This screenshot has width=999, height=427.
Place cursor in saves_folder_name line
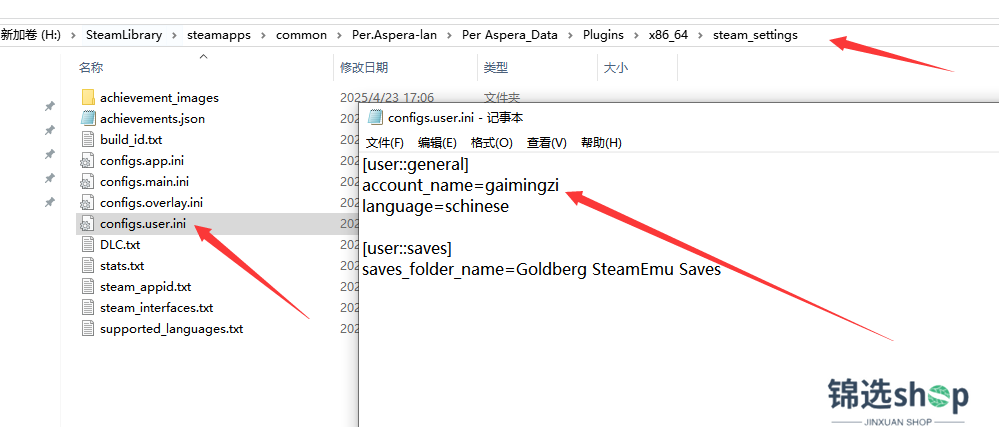pyautogui.click(x=542, y=270)
